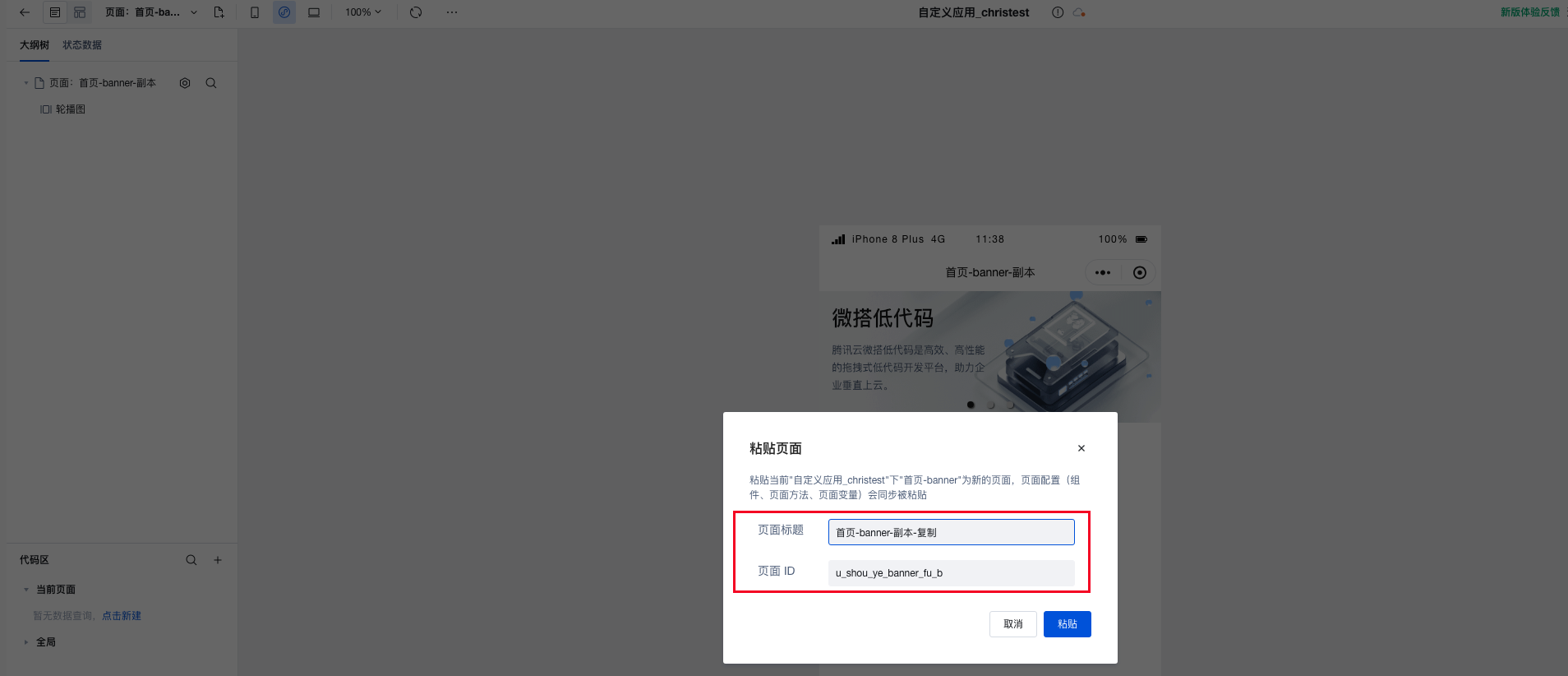Click the 点击新建 link

point(122,616)
